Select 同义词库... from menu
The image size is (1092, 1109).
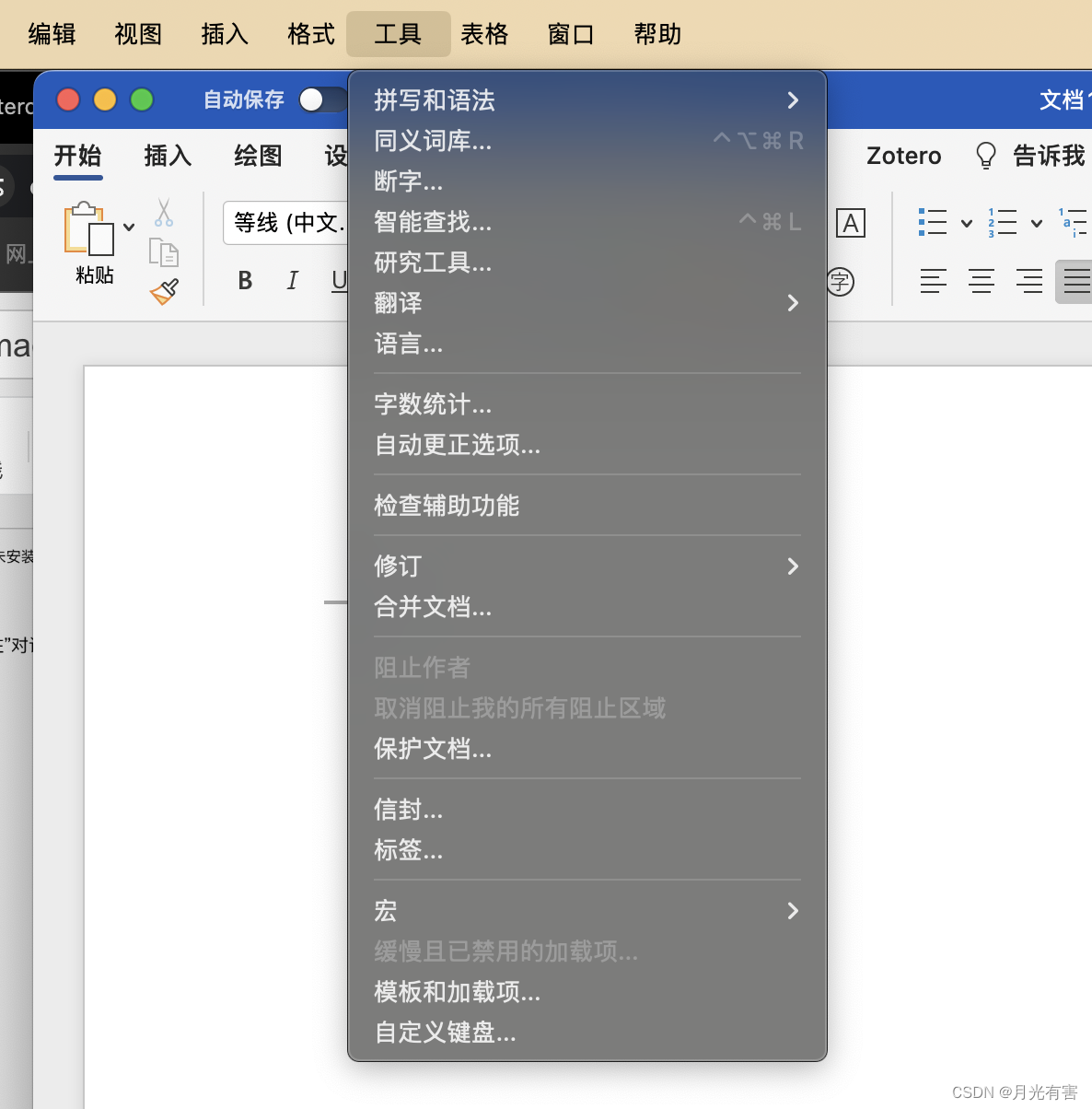pos(587,141)
